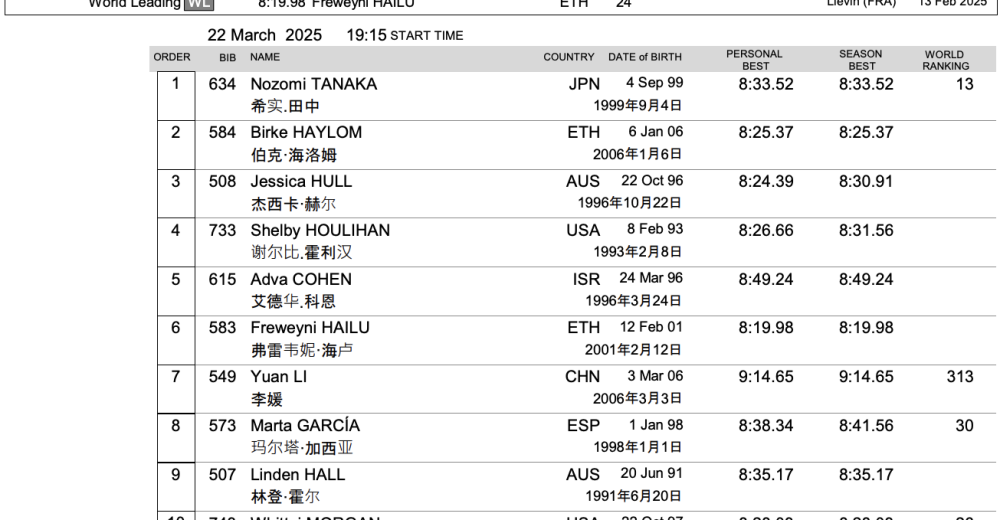
Task: Click the 19:15 START TIME text
Action: [x=404, y=35]
